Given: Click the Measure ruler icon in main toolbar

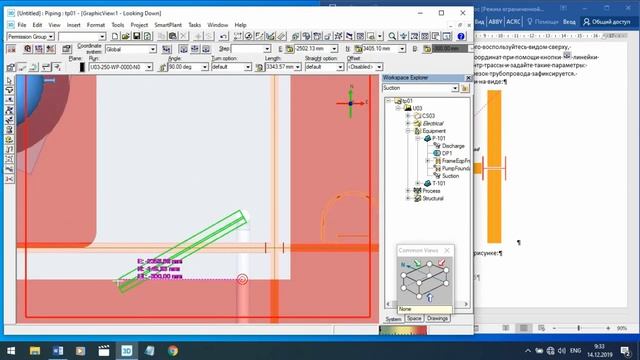Looking at the screenshot, I should (281, 36).
